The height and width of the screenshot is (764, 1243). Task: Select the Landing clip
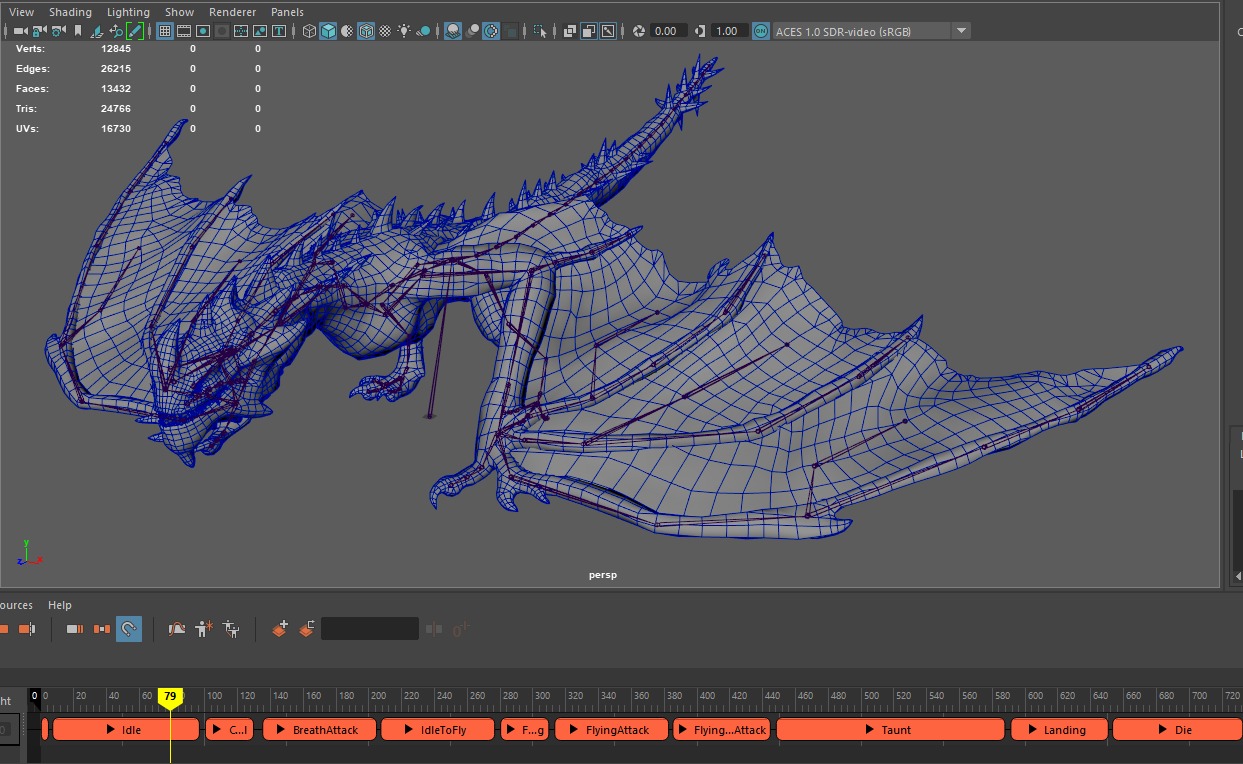point(1059,730)
